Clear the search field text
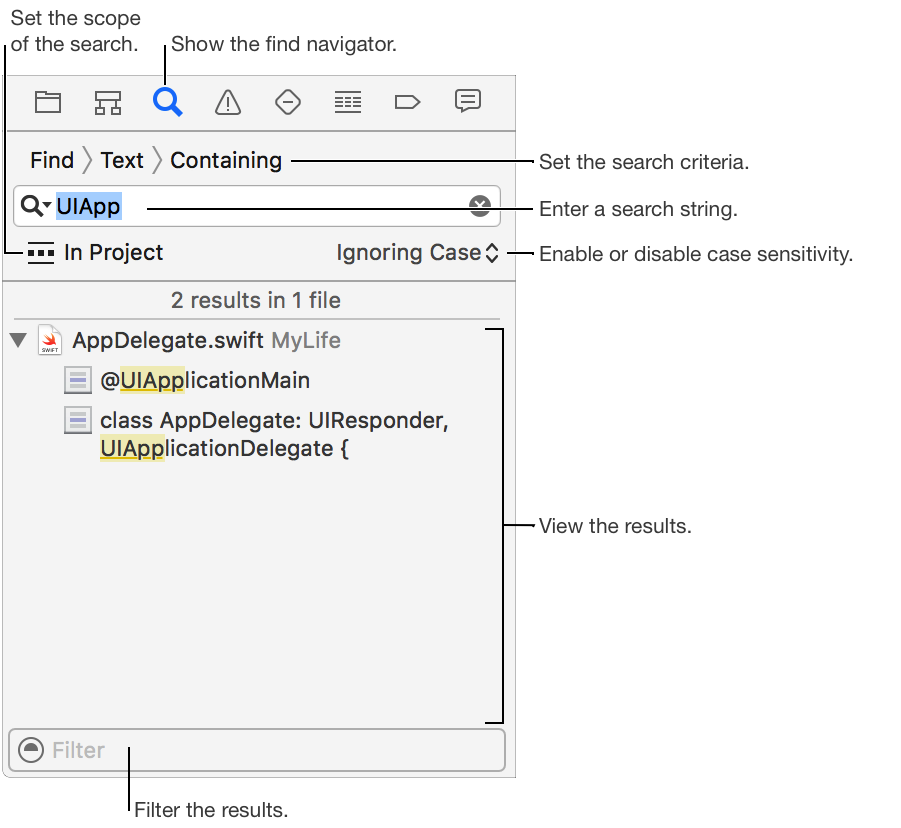 coord(480,206)
